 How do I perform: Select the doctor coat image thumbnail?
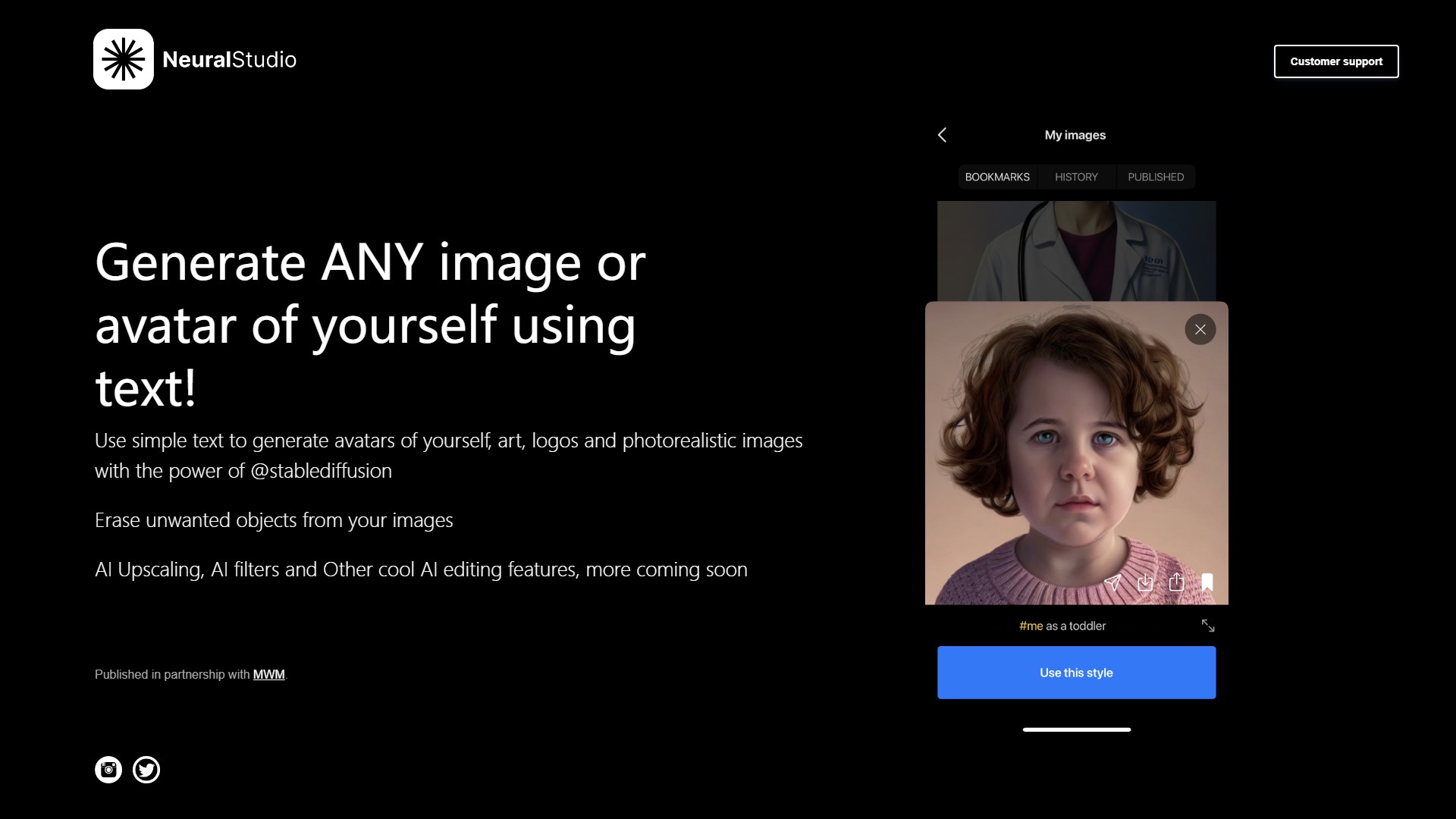click(1076, 250)
